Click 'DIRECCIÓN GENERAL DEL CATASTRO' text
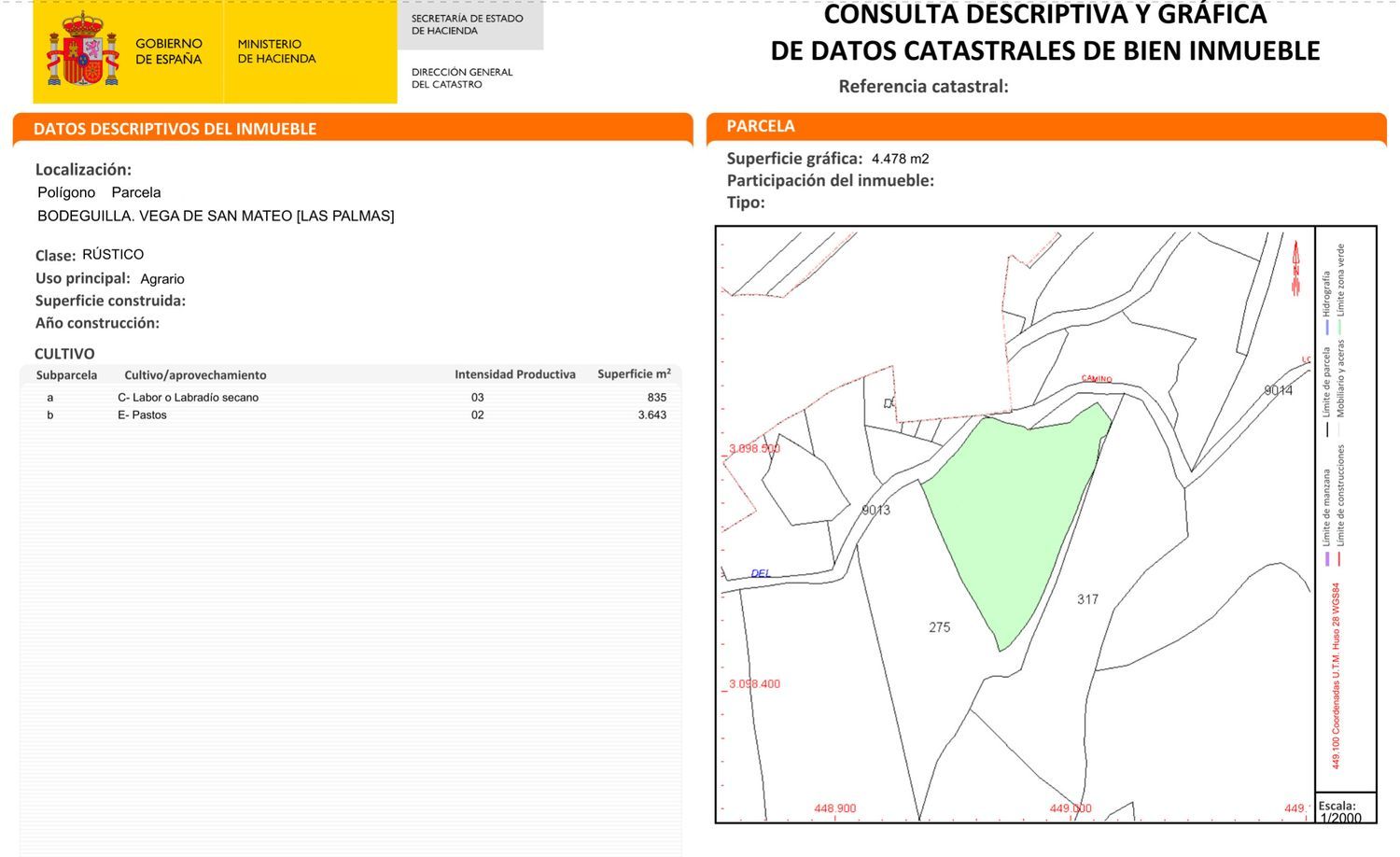 click(x=462, y=77)
